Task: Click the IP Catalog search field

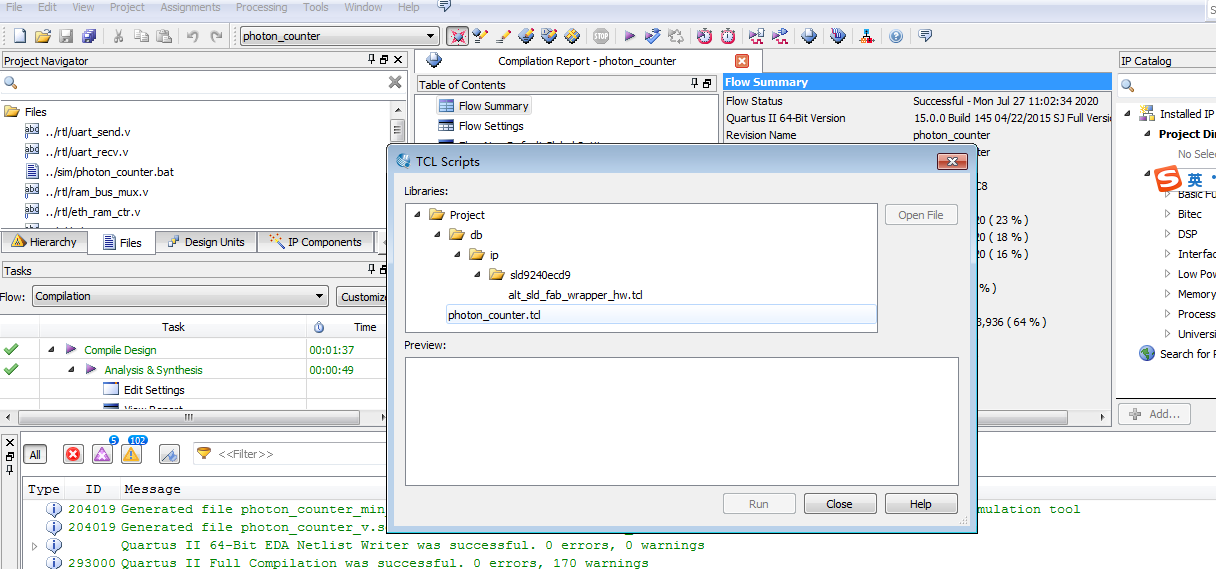Action: 1175,85
